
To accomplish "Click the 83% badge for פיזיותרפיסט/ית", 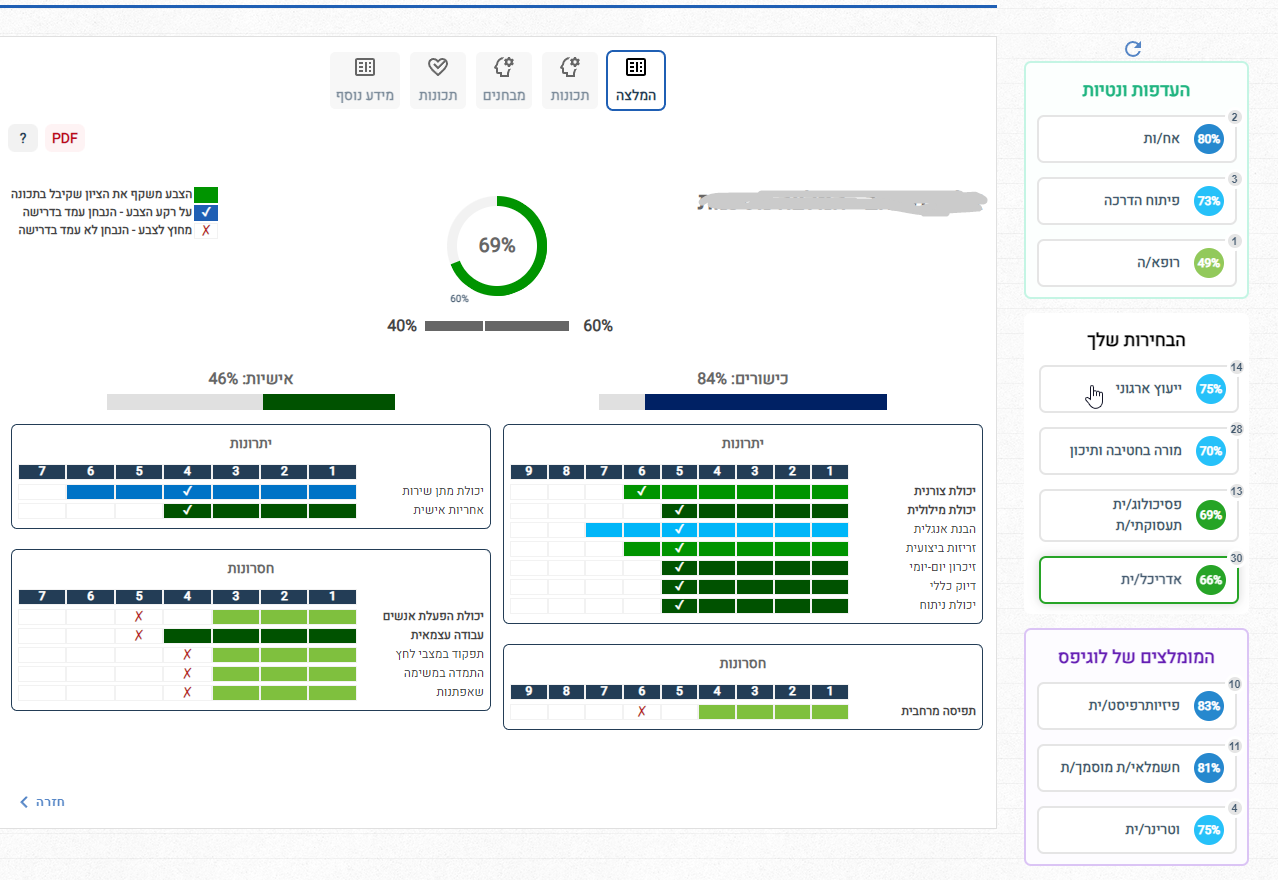I will tap(1209, 707).
